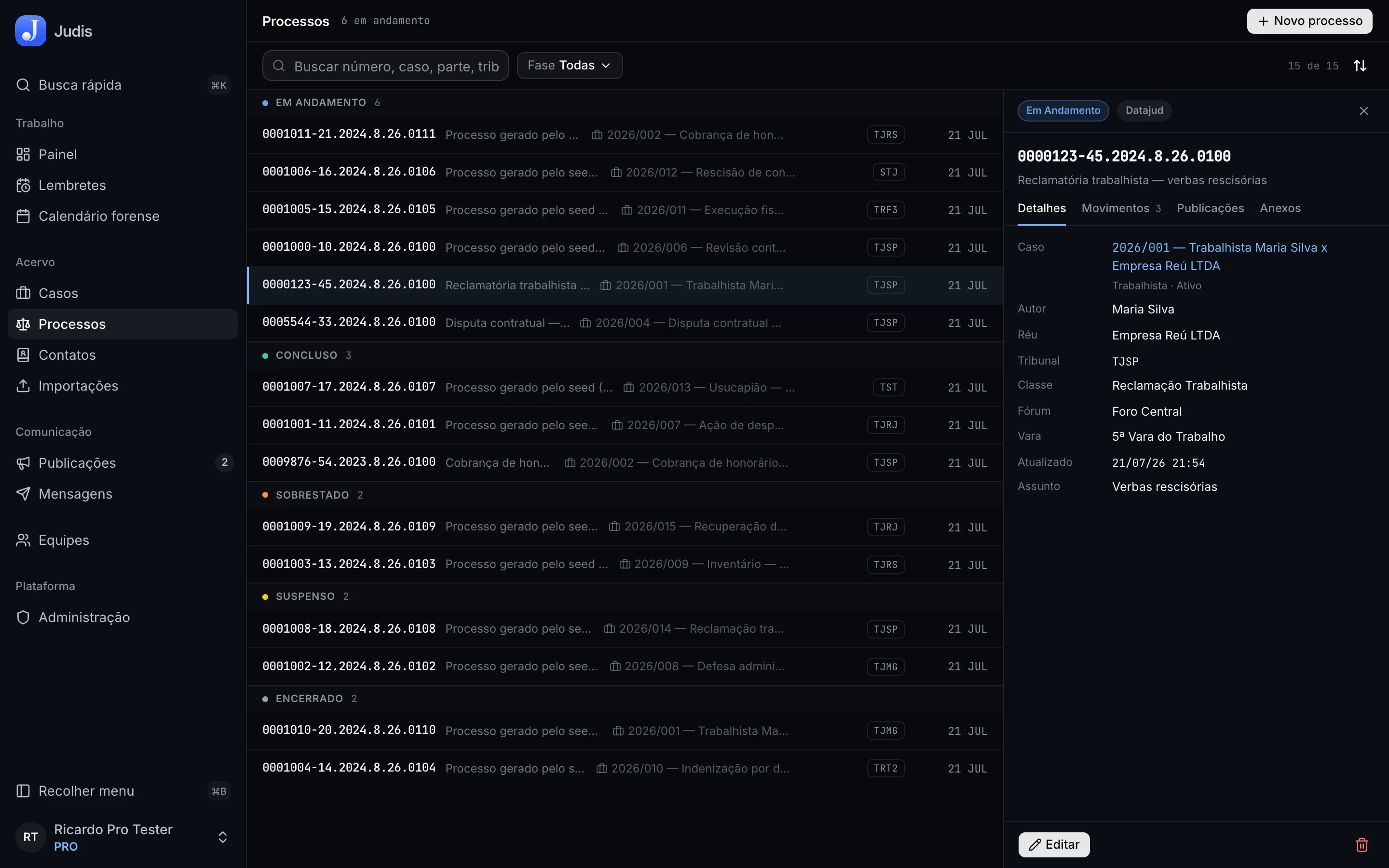Select process 0001000-10.2024.8.26.0100
Screen dimensions: 1389x868
pos(625,247)
